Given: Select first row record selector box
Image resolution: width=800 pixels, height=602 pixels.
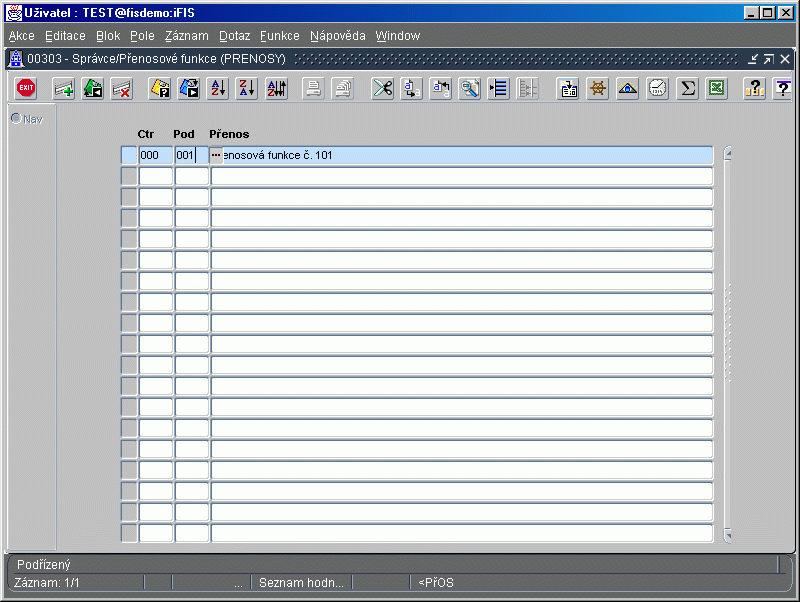Looking at the screenshot, I should (129, 155).
